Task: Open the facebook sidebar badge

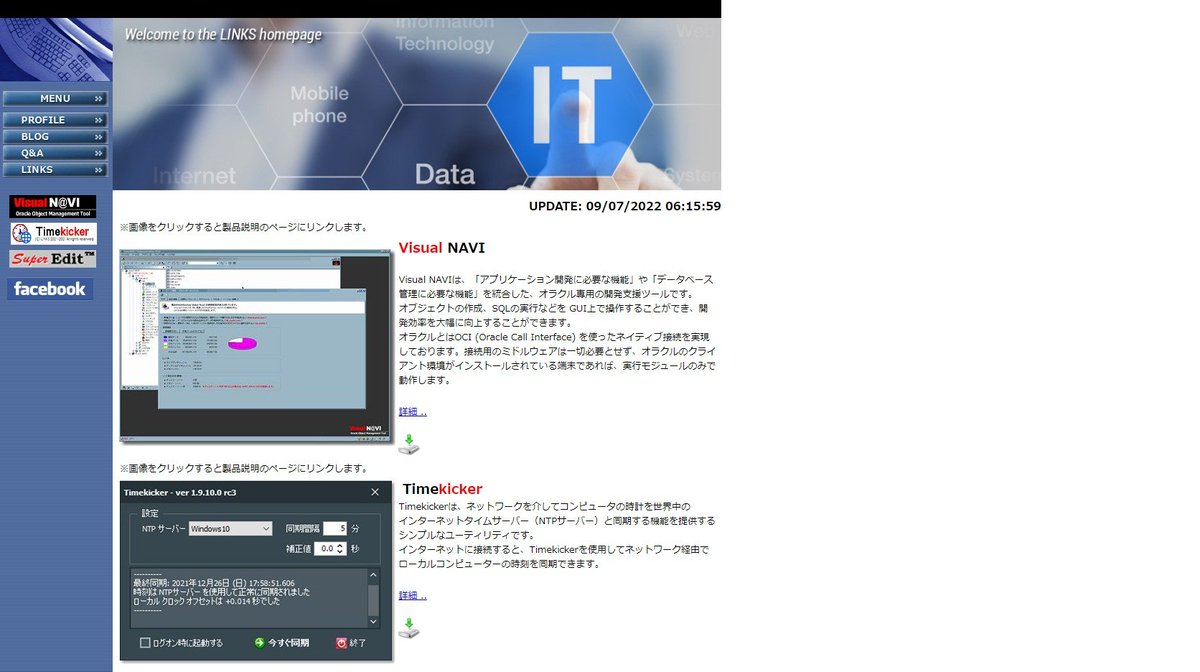Action: pyautogui.click(x=50, y=289)
